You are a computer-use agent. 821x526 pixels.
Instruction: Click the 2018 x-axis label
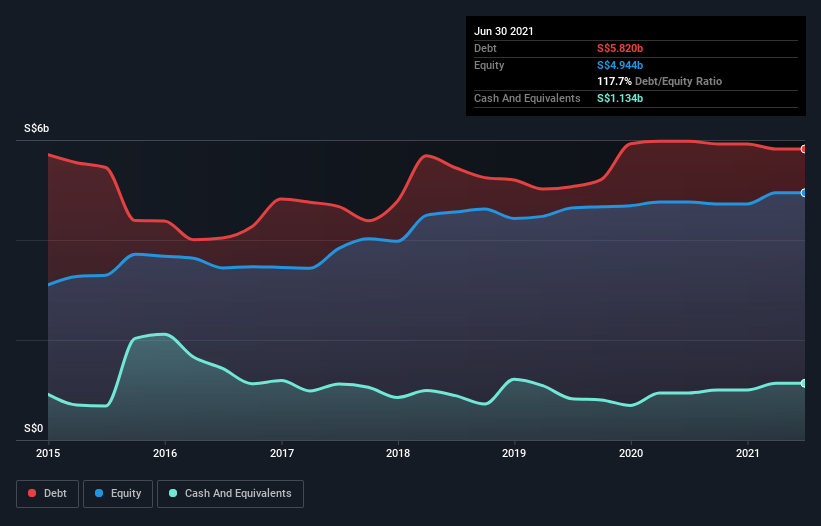coord(398,453)
